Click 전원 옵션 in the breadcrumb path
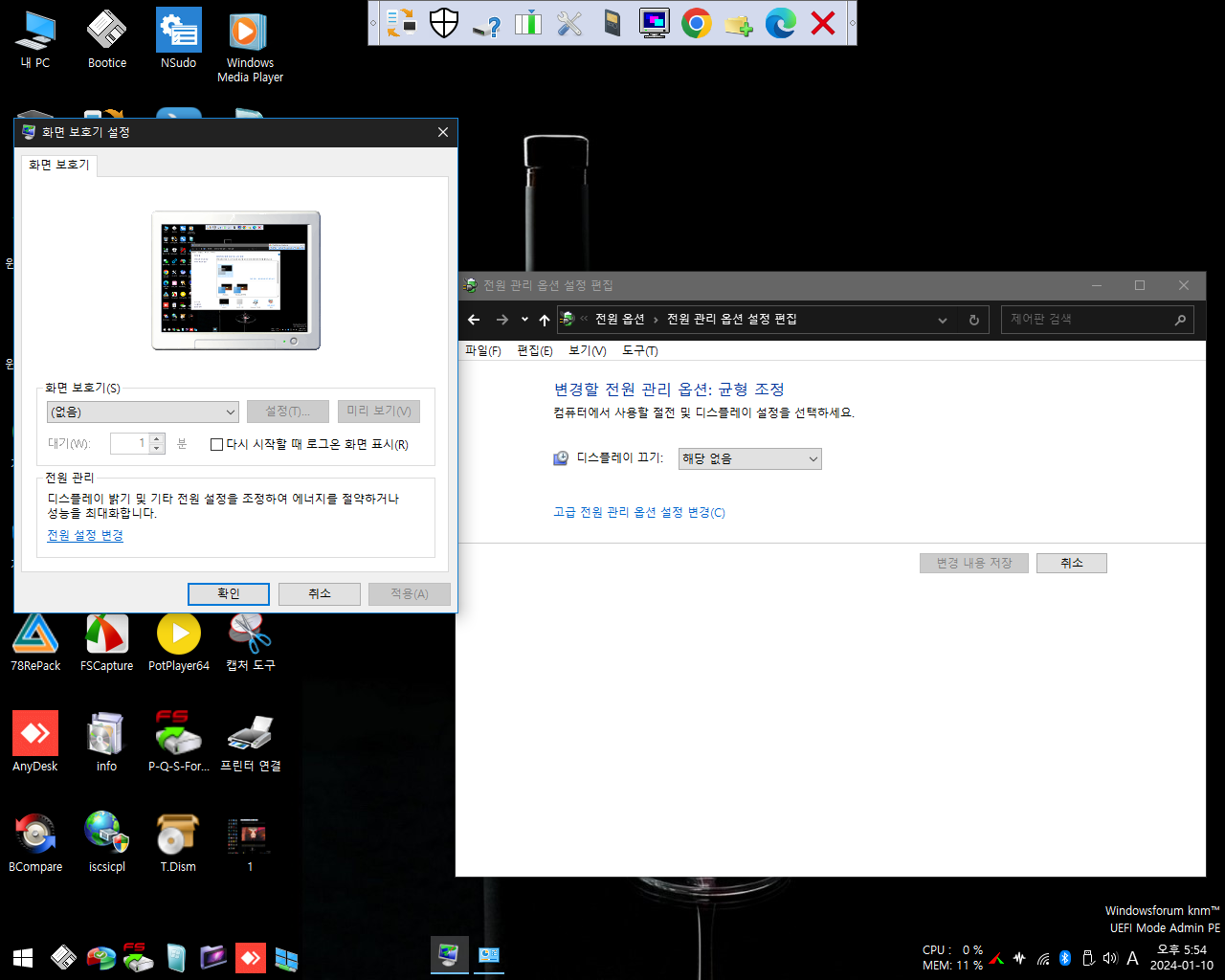This screenshot has width=1225, height=980. (620, 320)
